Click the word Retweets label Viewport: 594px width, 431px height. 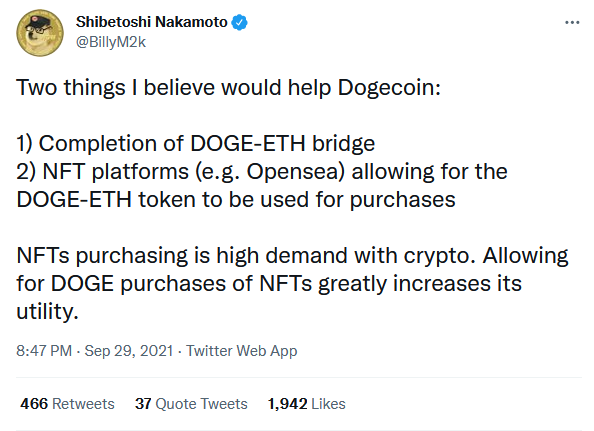[x=83, y=404]
